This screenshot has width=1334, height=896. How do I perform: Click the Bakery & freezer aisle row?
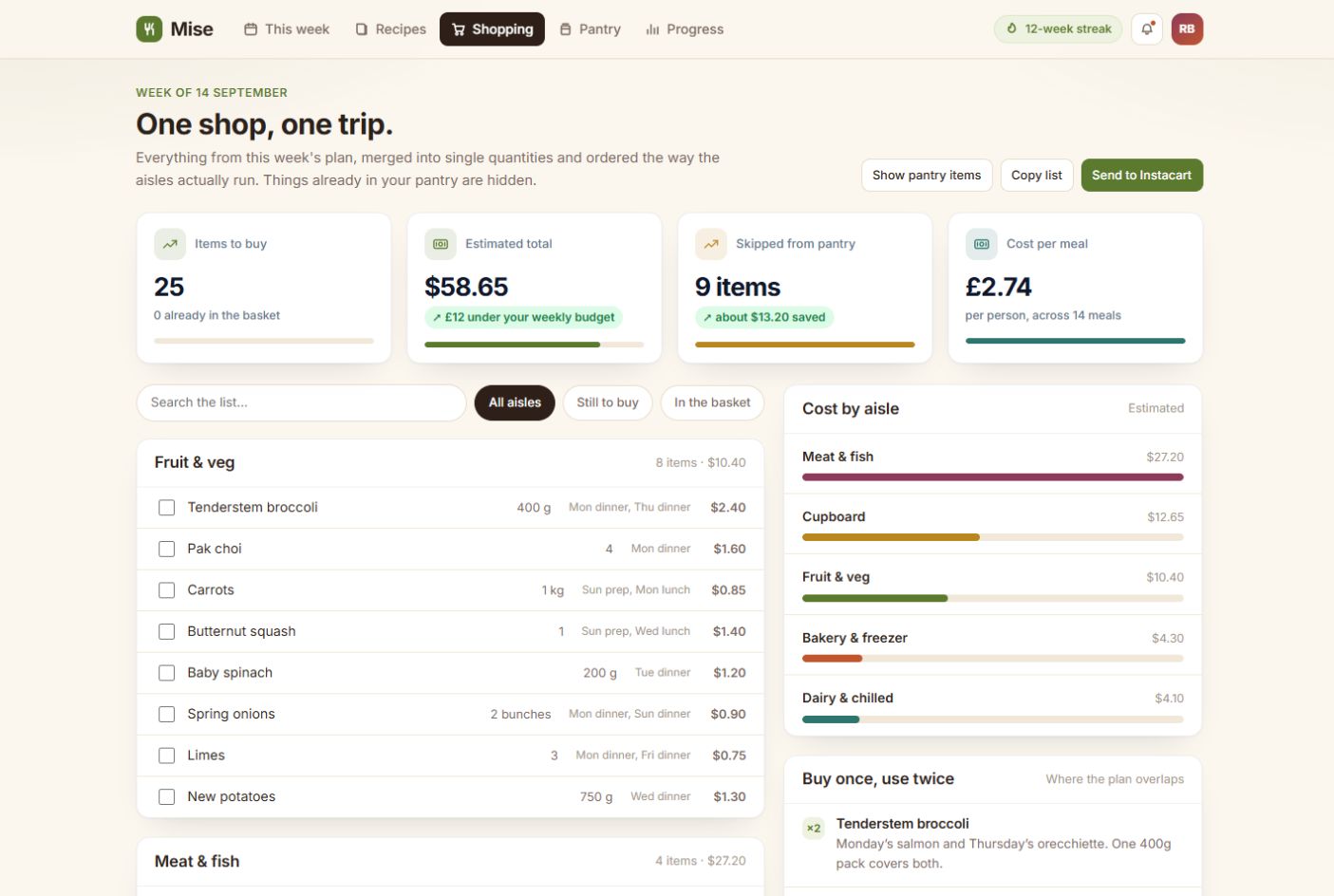click(x=993, y=644)
